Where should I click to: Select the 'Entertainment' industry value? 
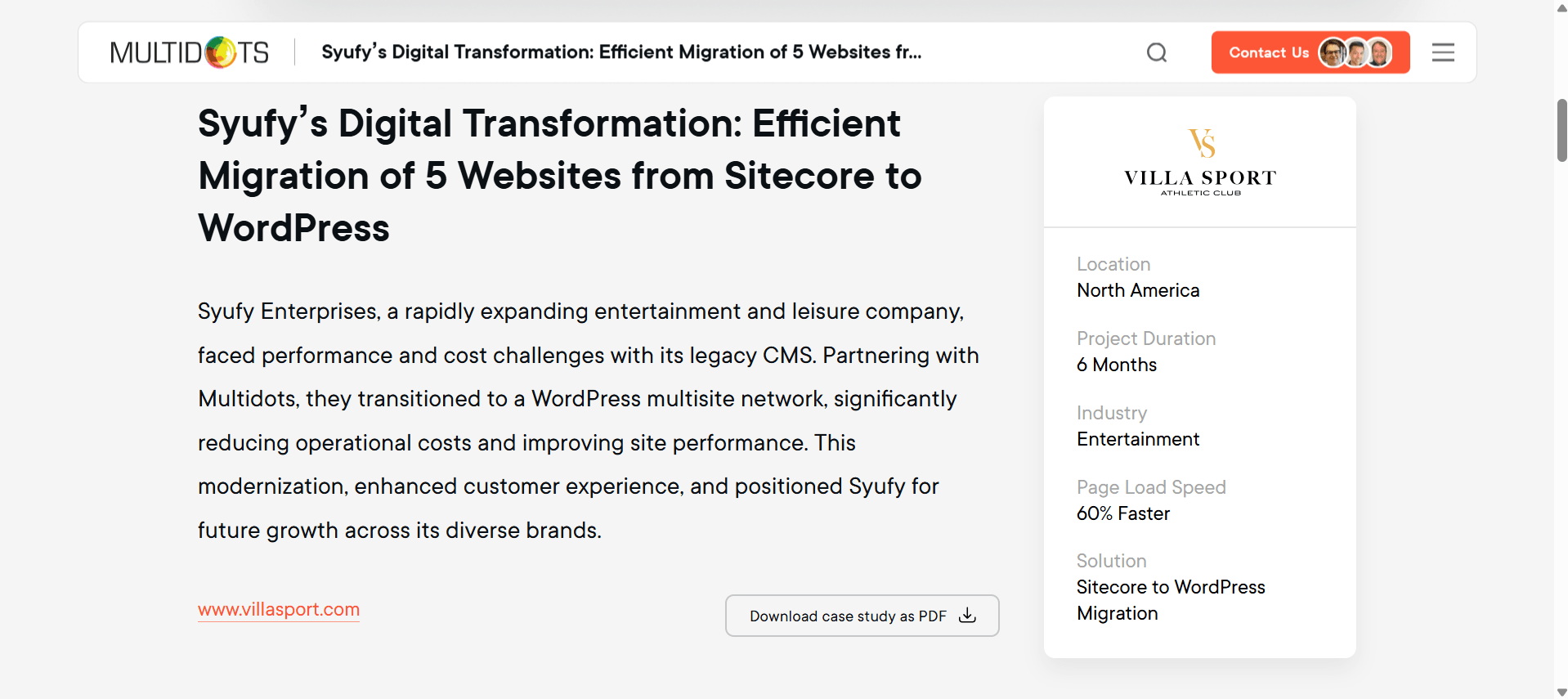point(1138,439)
